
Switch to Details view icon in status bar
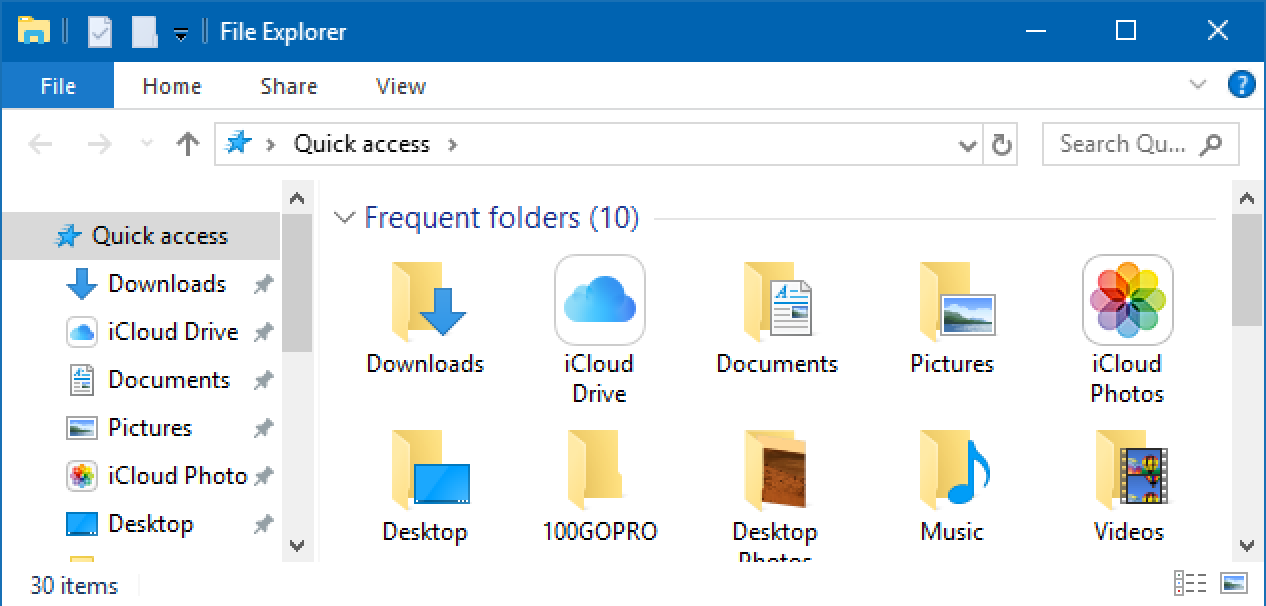[1190, 583]
